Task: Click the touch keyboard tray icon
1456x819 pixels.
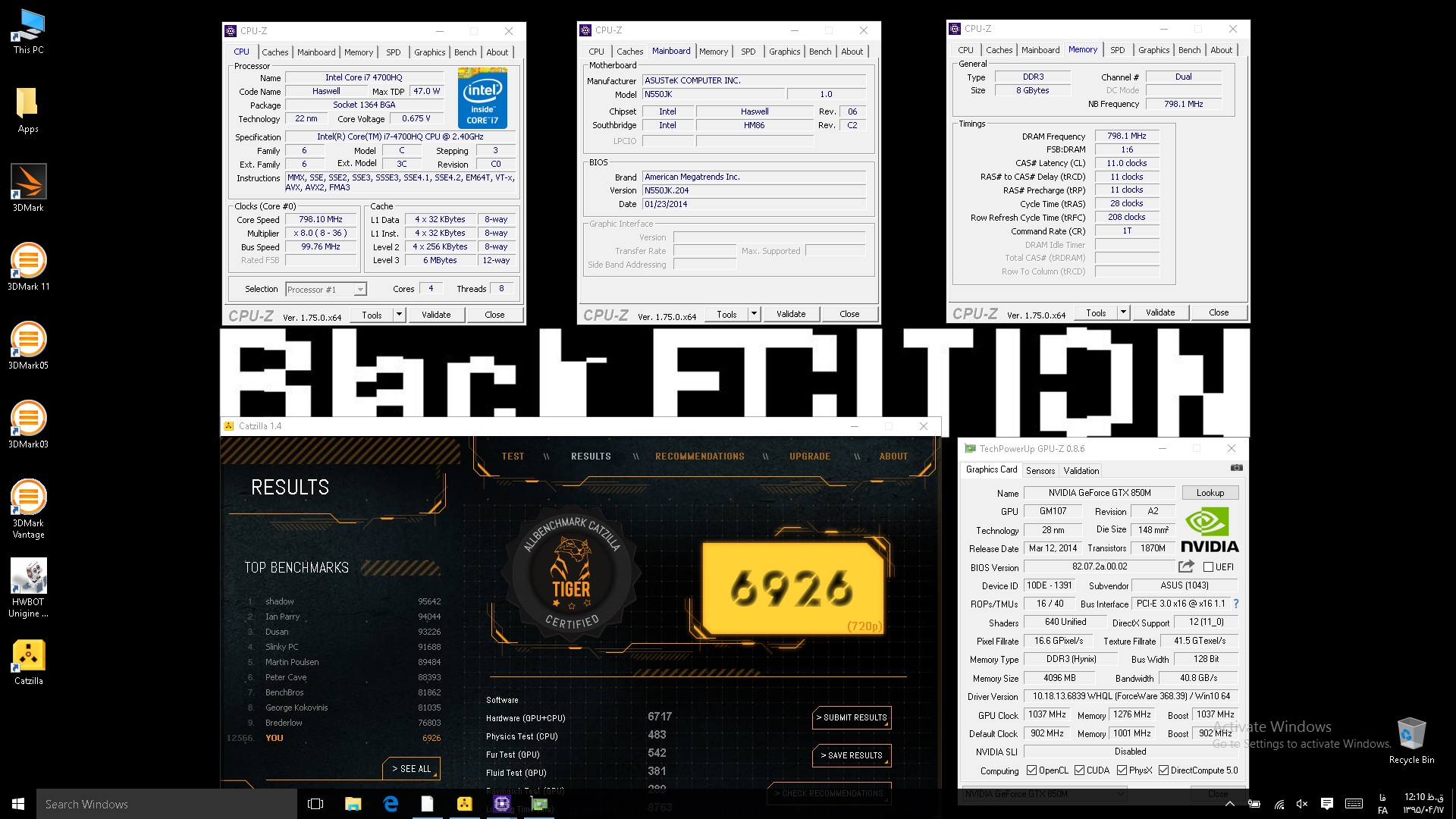Action: click(1354, 804)
